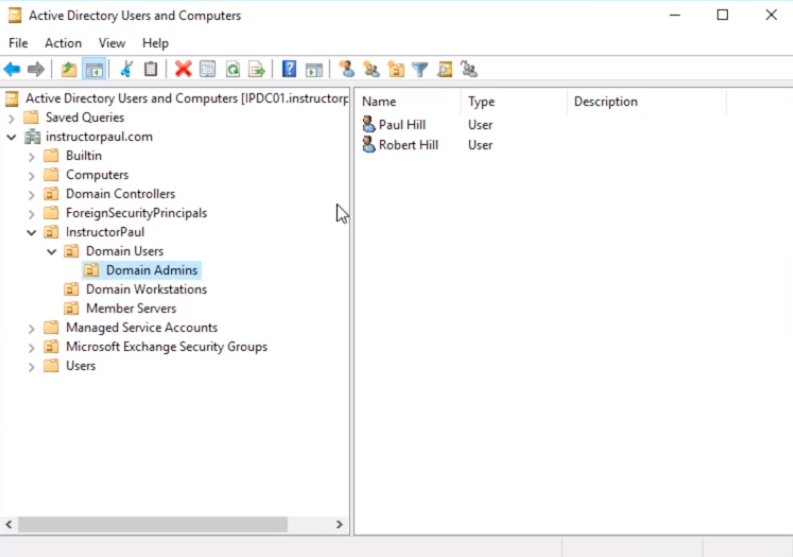Select the Paul Hill user entry
The image size is (793, 557).
point(401,125)
